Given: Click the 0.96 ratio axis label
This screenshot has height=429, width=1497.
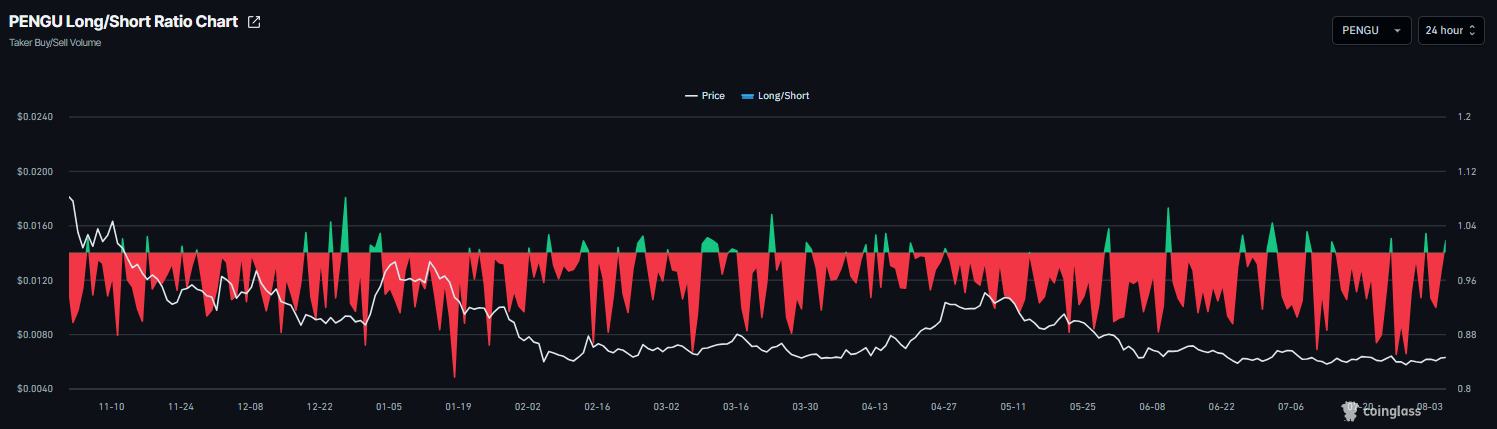Looking at the screenshot, I should click(x=1467, y=280).
